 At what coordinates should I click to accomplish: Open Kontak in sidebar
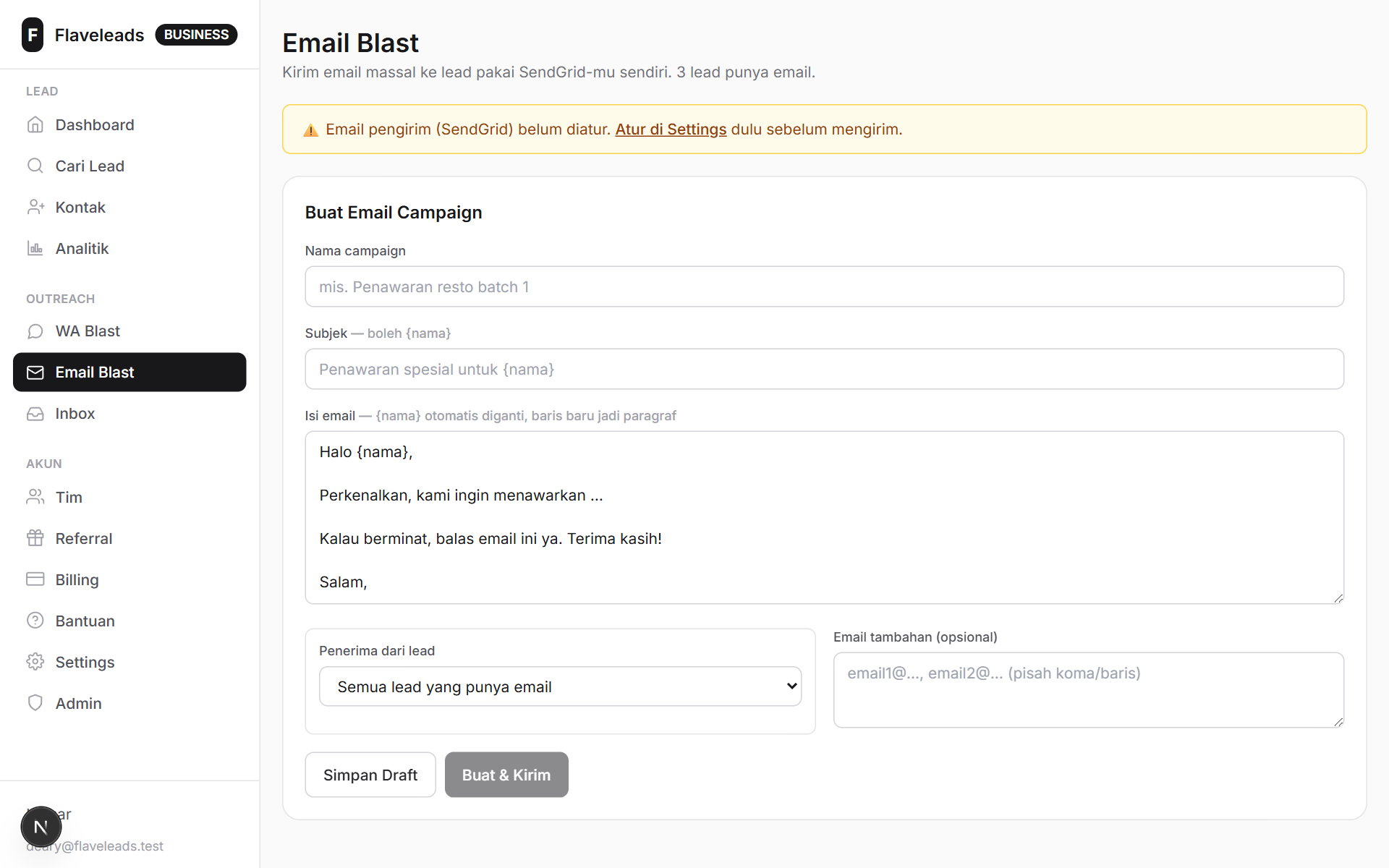(129, 207)
